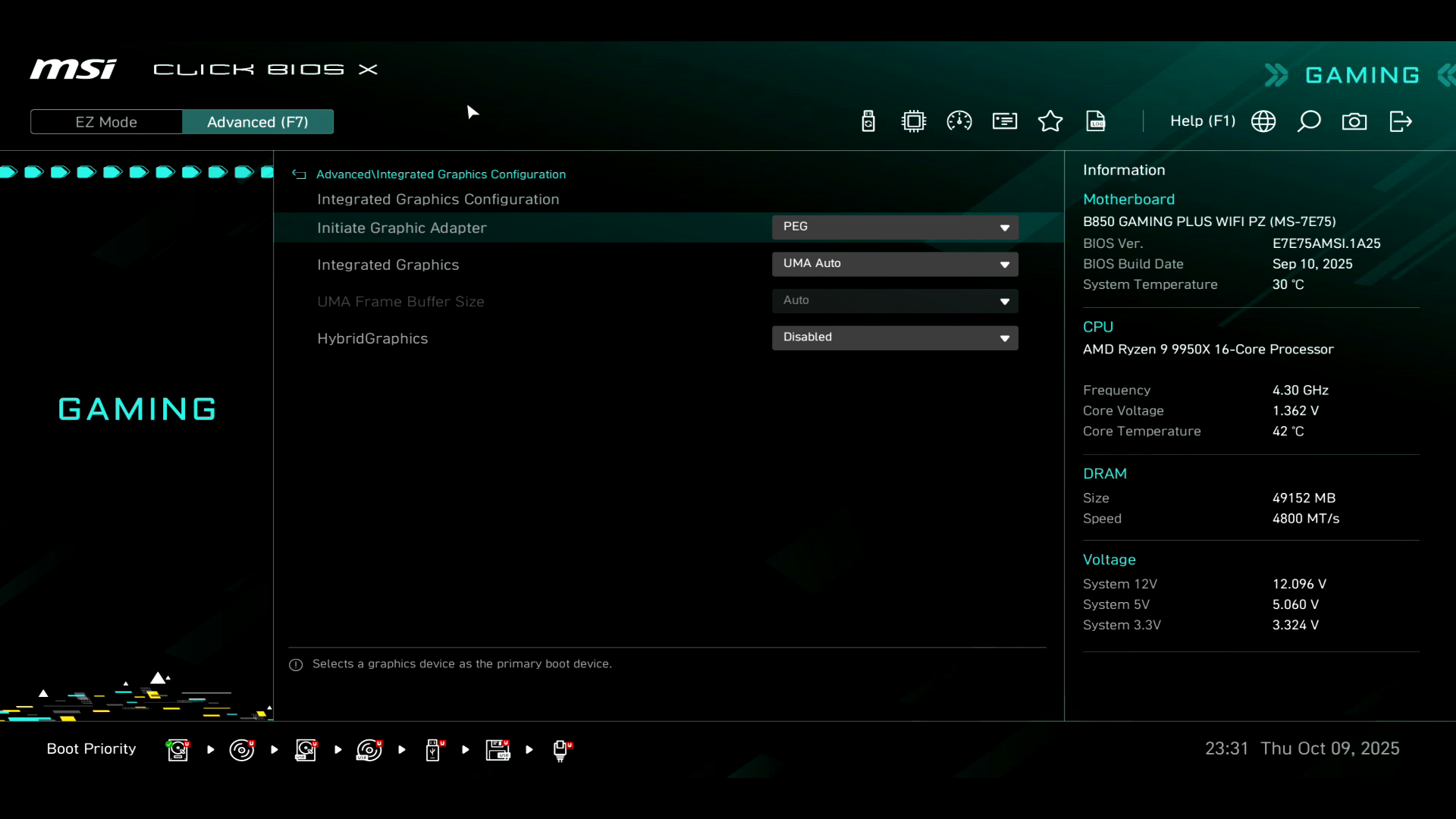Image resolution: width=1456 pixels, height=819 pixels.
Task: Click the breadcrumb back arrow
Action: point(299,174)
